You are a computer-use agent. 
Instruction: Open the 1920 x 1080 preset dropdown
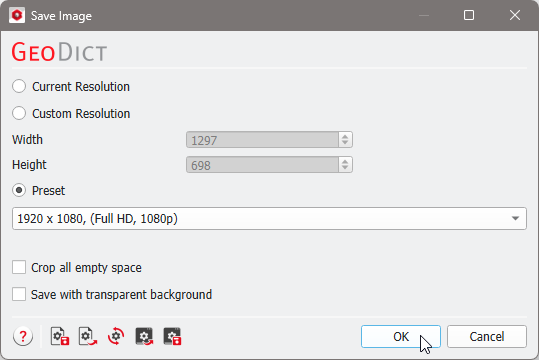tap(269, 218)
